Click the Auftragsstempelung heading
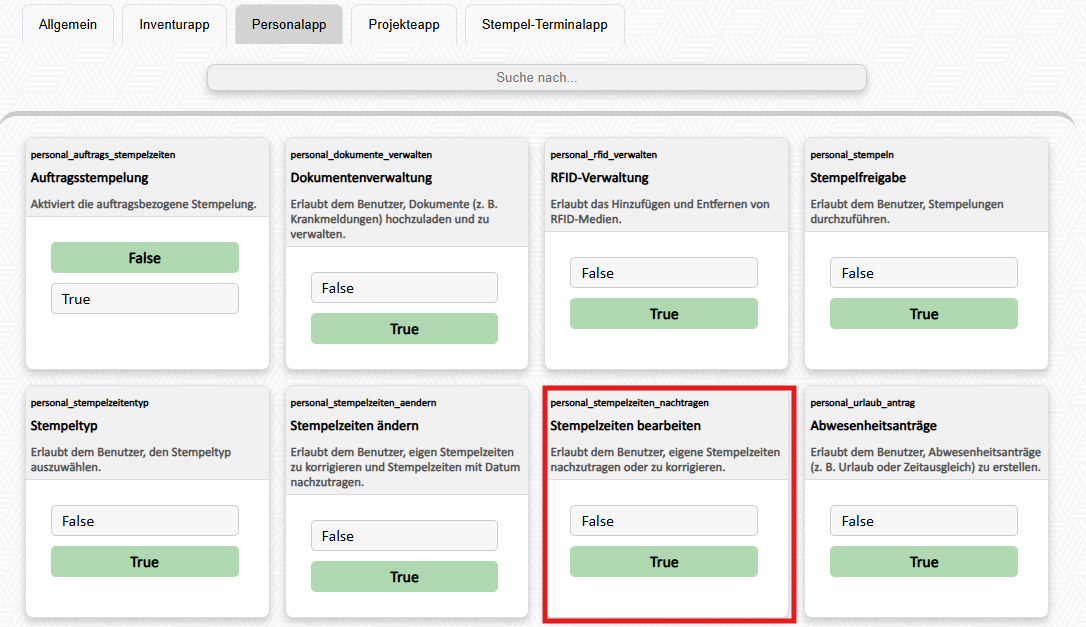 coord(89,177)
